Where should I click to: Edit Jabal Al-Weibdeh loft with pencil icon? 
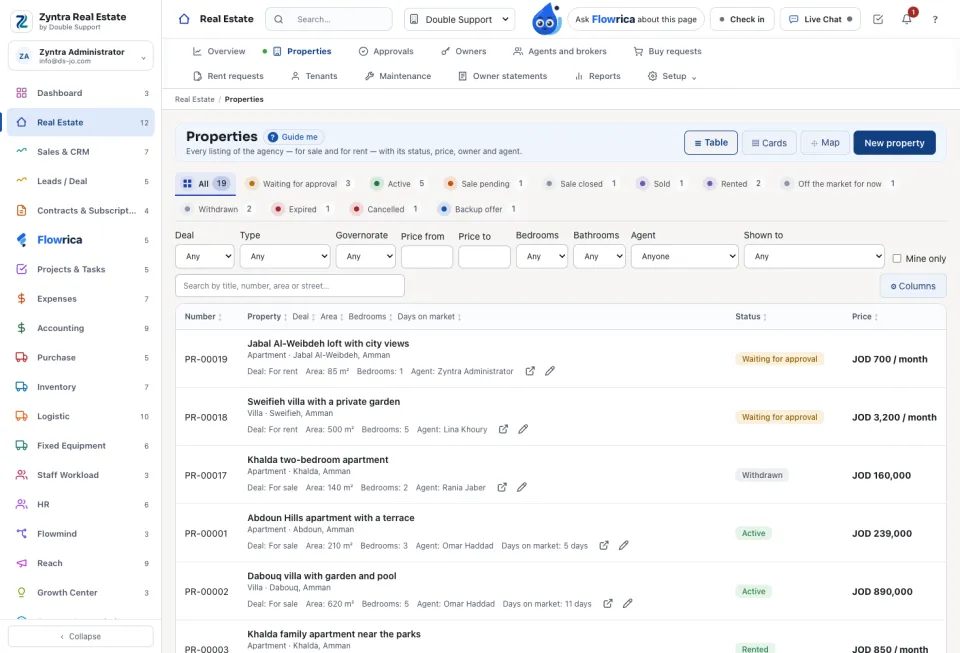550,371
